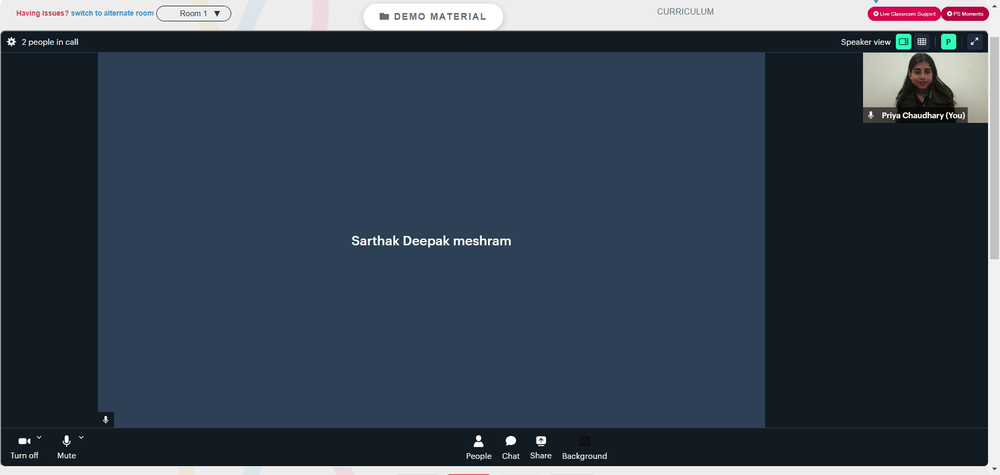Mute the microphone
The height and width of the screenshot is (475, 1000).
pos(66,446)
